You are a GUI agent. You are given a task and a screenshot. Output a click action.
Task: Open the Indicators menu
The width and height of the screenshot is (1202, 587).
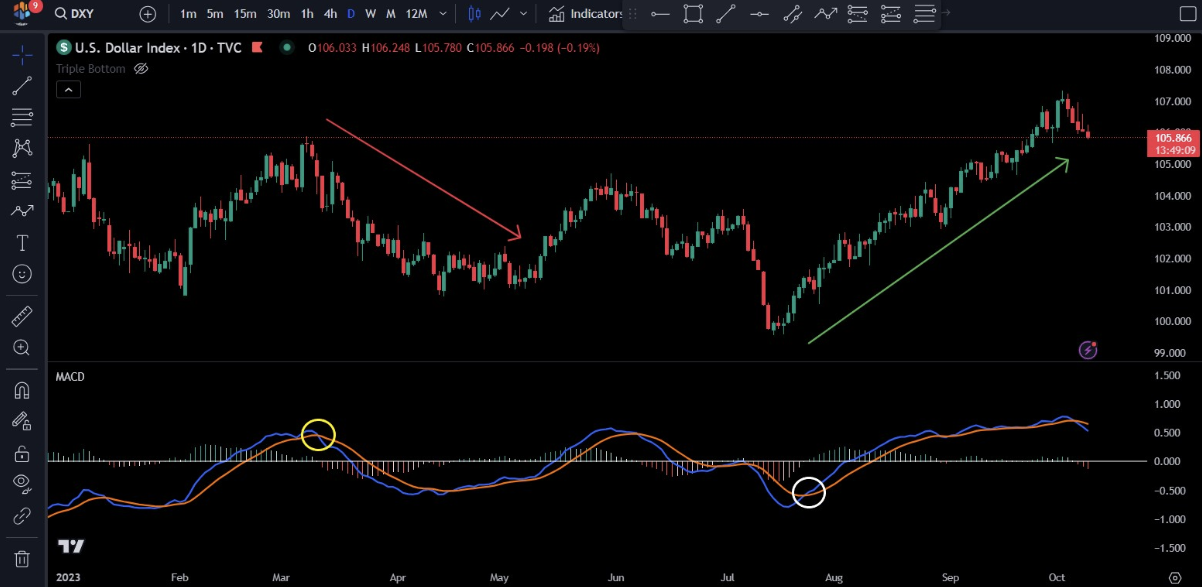tap(586, 14)
